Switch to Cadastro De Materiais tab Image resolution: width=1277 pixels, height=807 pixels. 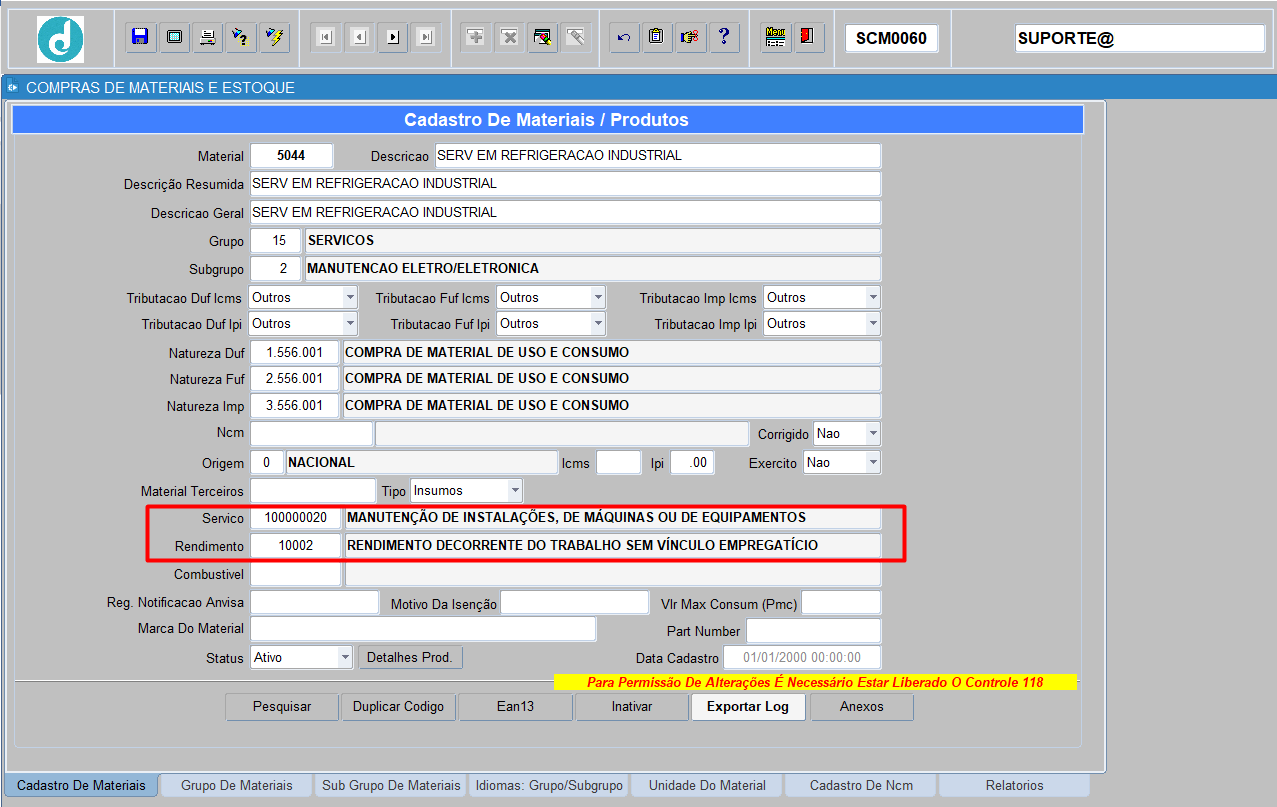pos(82,785)
